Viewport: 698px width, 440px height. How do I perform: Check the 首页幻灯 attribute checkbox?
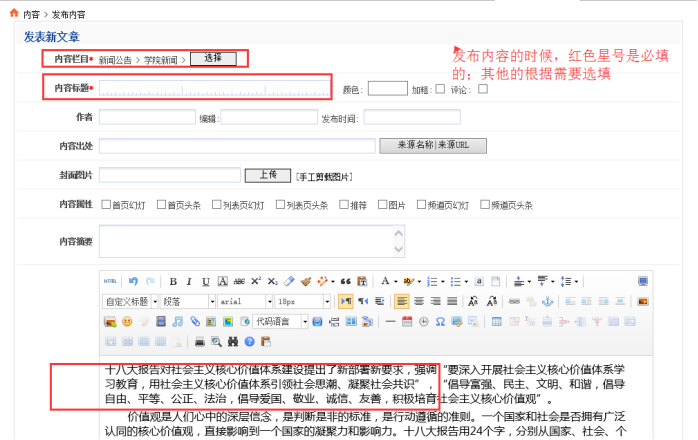pos(103,205)
